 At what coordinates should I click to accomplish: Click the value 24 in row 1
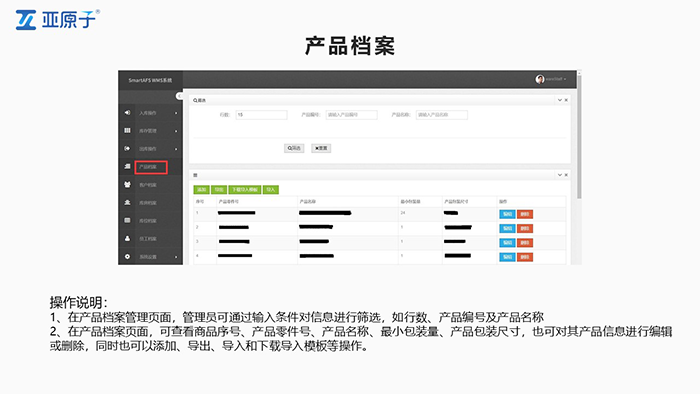403,213
